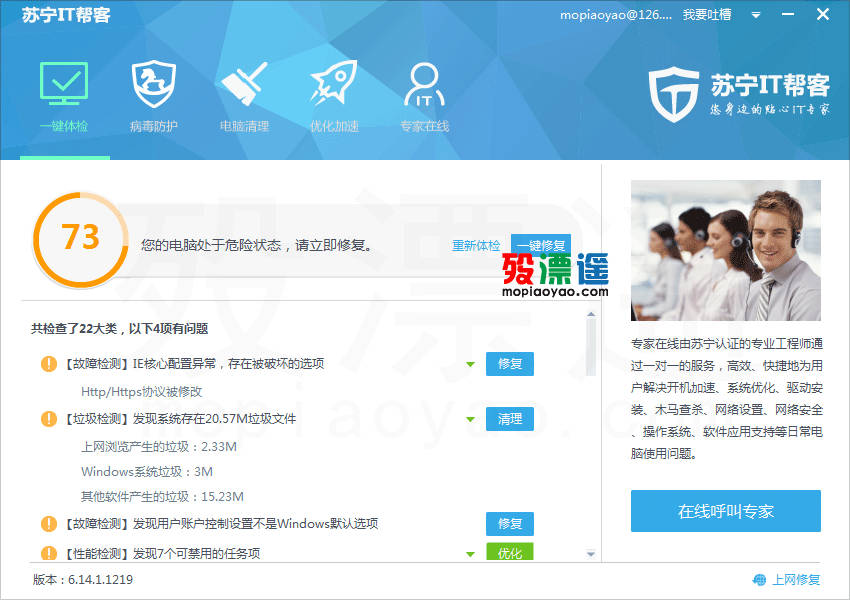This screenshot has height=600, width=850.
Task: Switch to the 病毒防护 tab label
Action: (x=154, y=126)
